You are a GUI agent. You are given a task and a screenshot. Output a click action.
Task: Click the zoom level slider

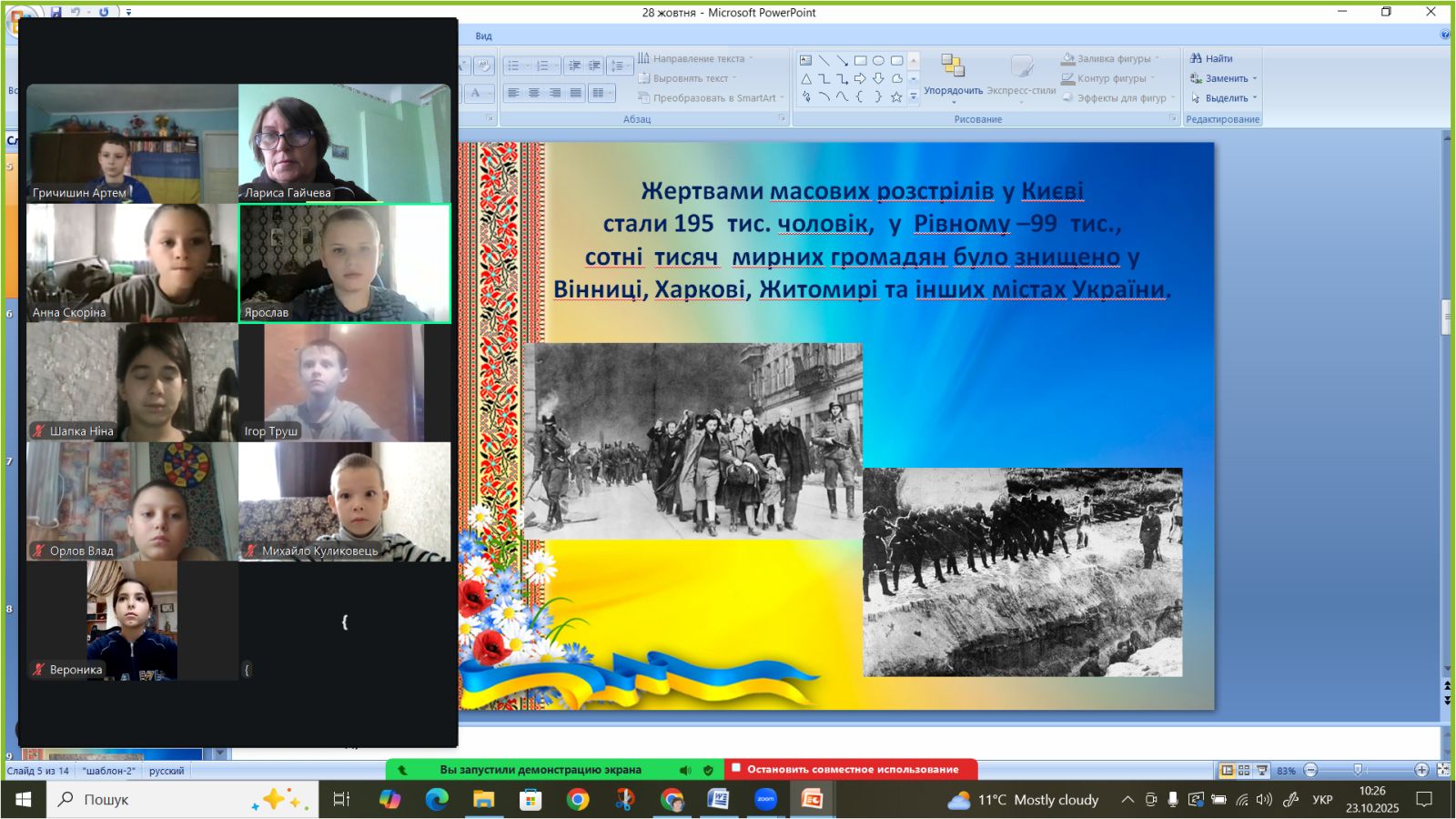(x=1358, y=770)
